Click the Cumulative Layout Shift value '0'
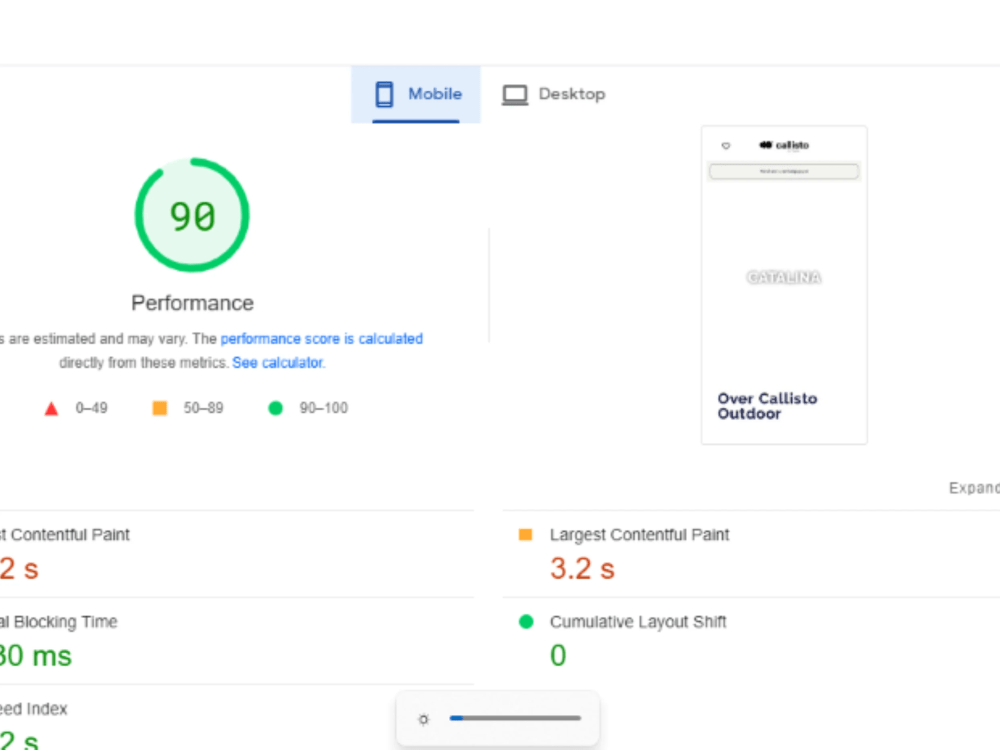Screen dimensions: 1000x750 click(x=558, y=656)
